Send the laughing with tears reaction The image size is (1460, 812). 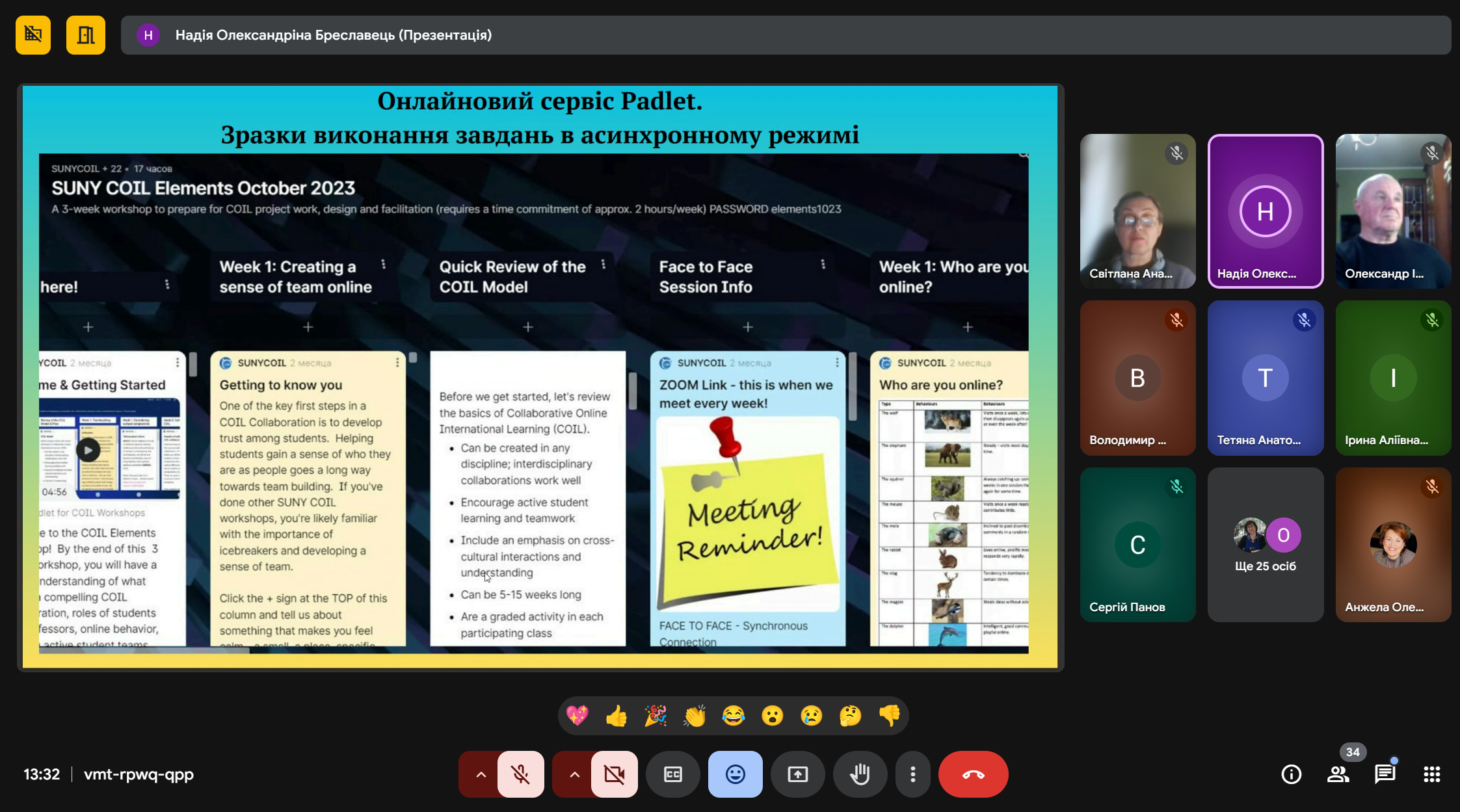[733, 716]
